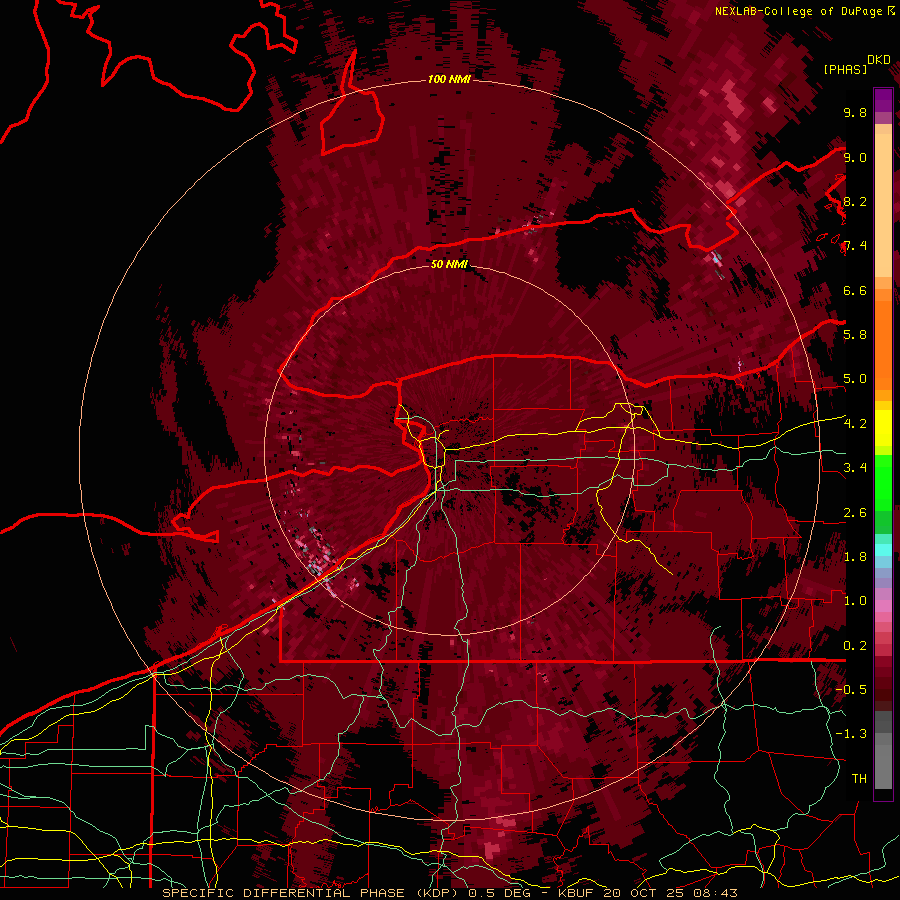Viewport: 900px width, 900px height.
Task: Pick the orange band on the color scale
Action: point(883,344)
